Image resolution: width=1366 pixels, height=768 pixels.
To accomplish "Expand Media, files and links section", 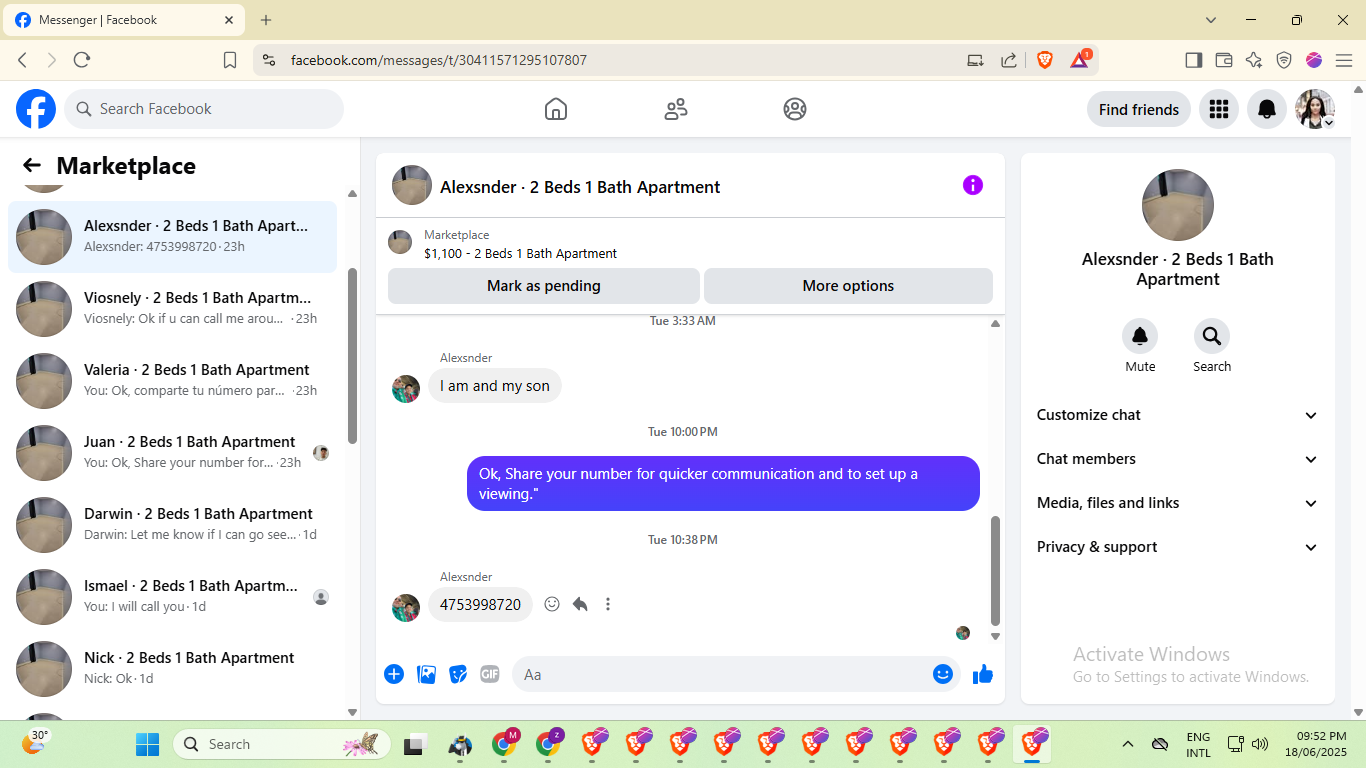I will 1178,503.
